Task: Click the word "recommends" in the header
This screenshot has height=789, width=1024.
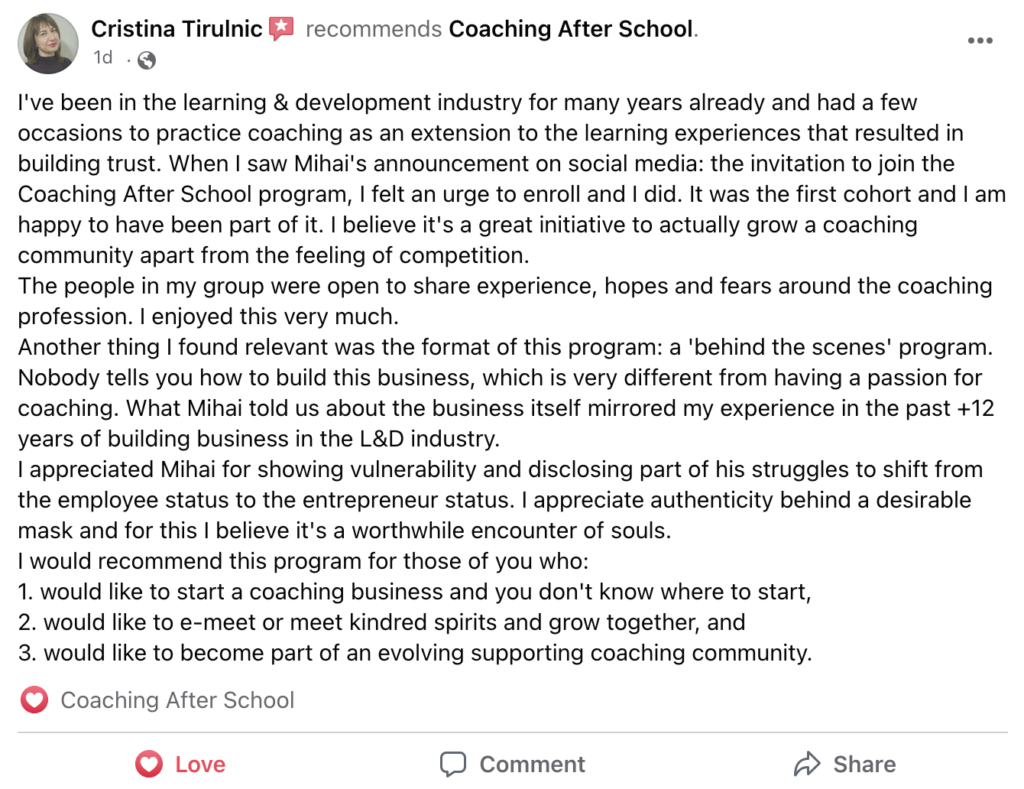Action: coord(374,29)
